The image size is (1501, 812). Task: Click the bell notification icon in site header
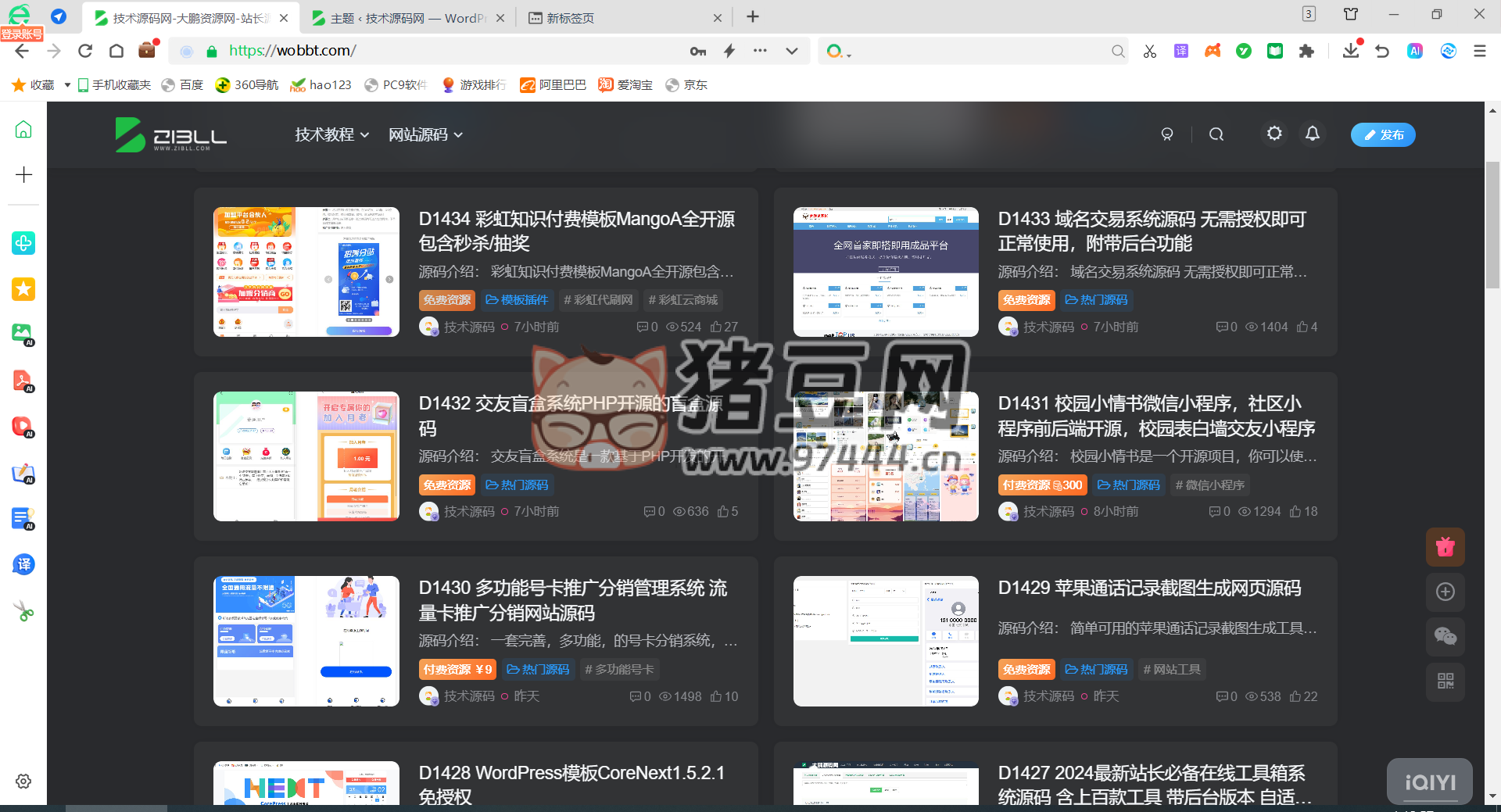1313,134
